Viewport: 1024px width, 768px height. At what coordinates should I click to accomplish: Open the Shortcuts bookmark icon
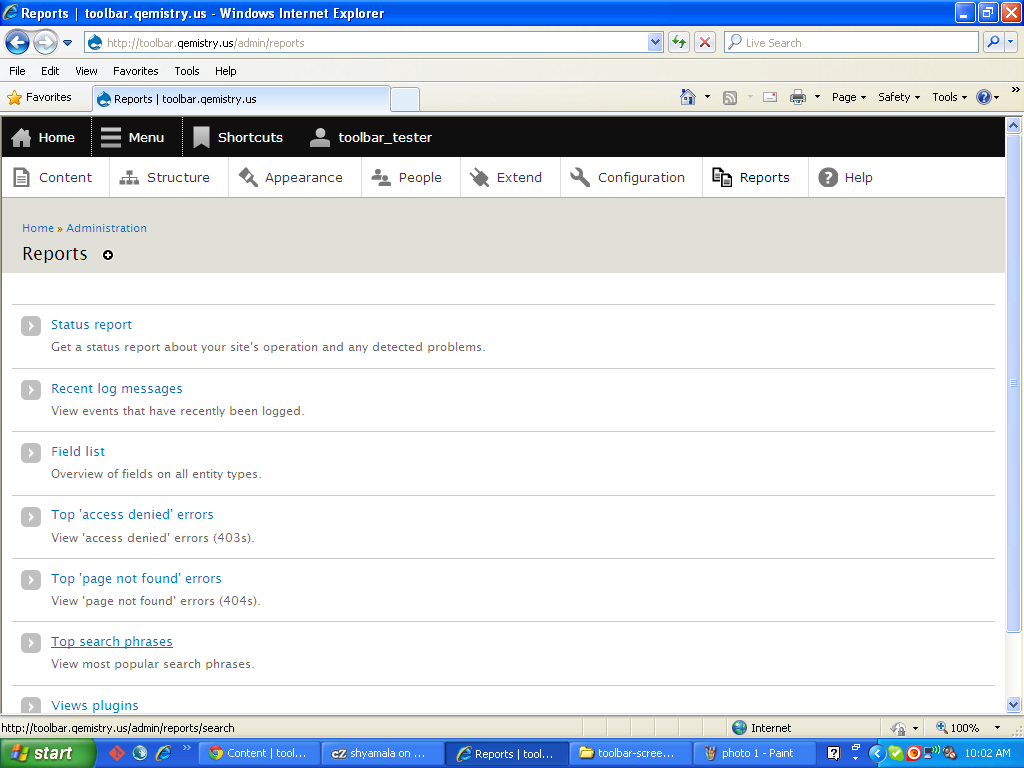click(x=200, y=137)
